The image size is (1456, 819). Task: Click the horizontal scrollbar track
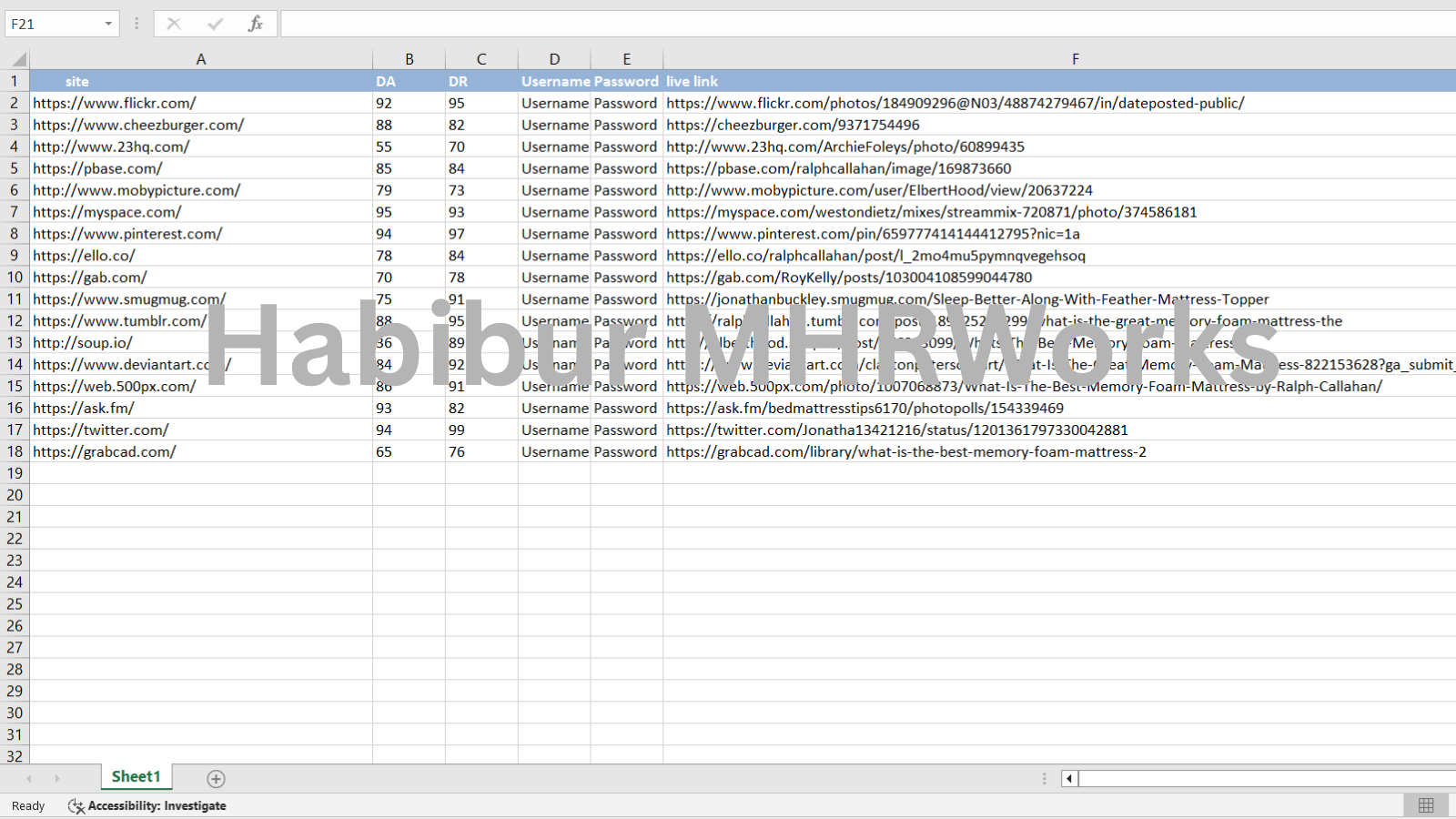pyautogui.click(x=1265, y=778)
